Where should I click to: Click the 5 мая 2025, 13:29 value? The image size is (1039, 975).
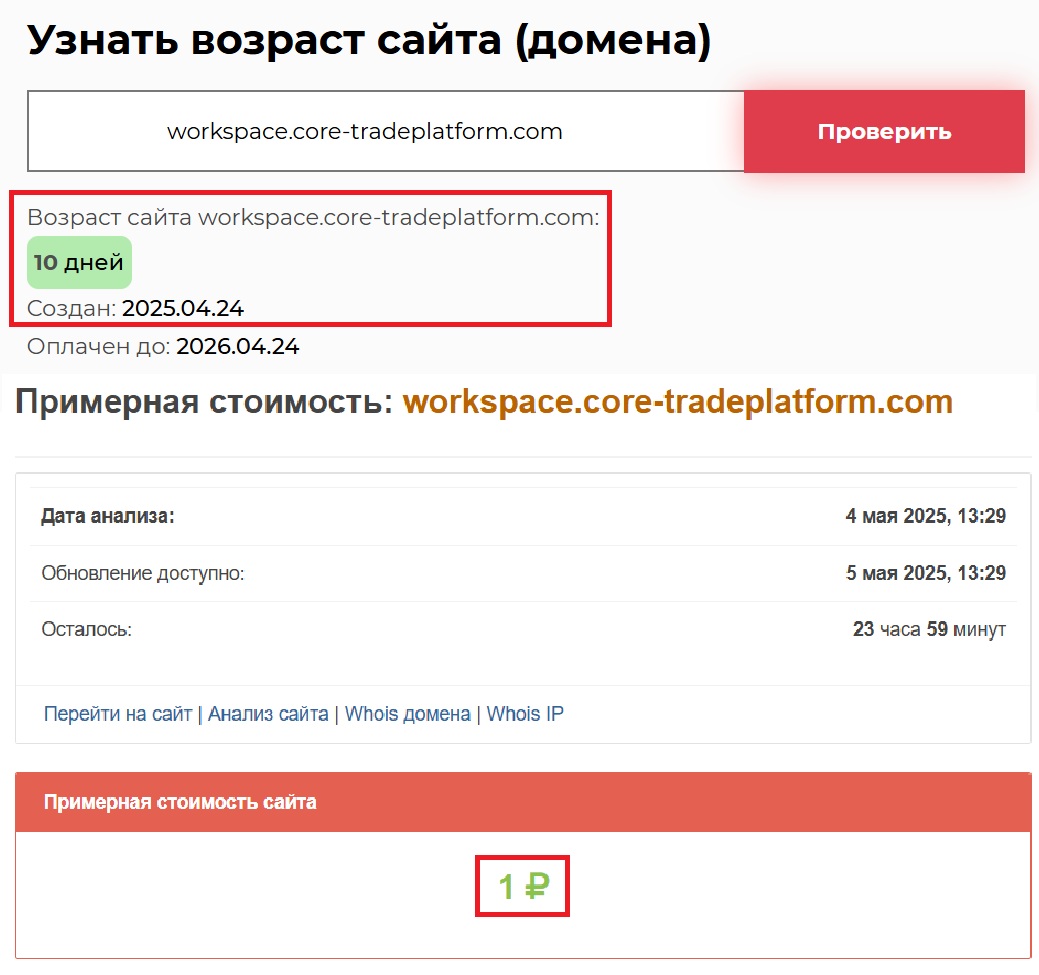925,573
